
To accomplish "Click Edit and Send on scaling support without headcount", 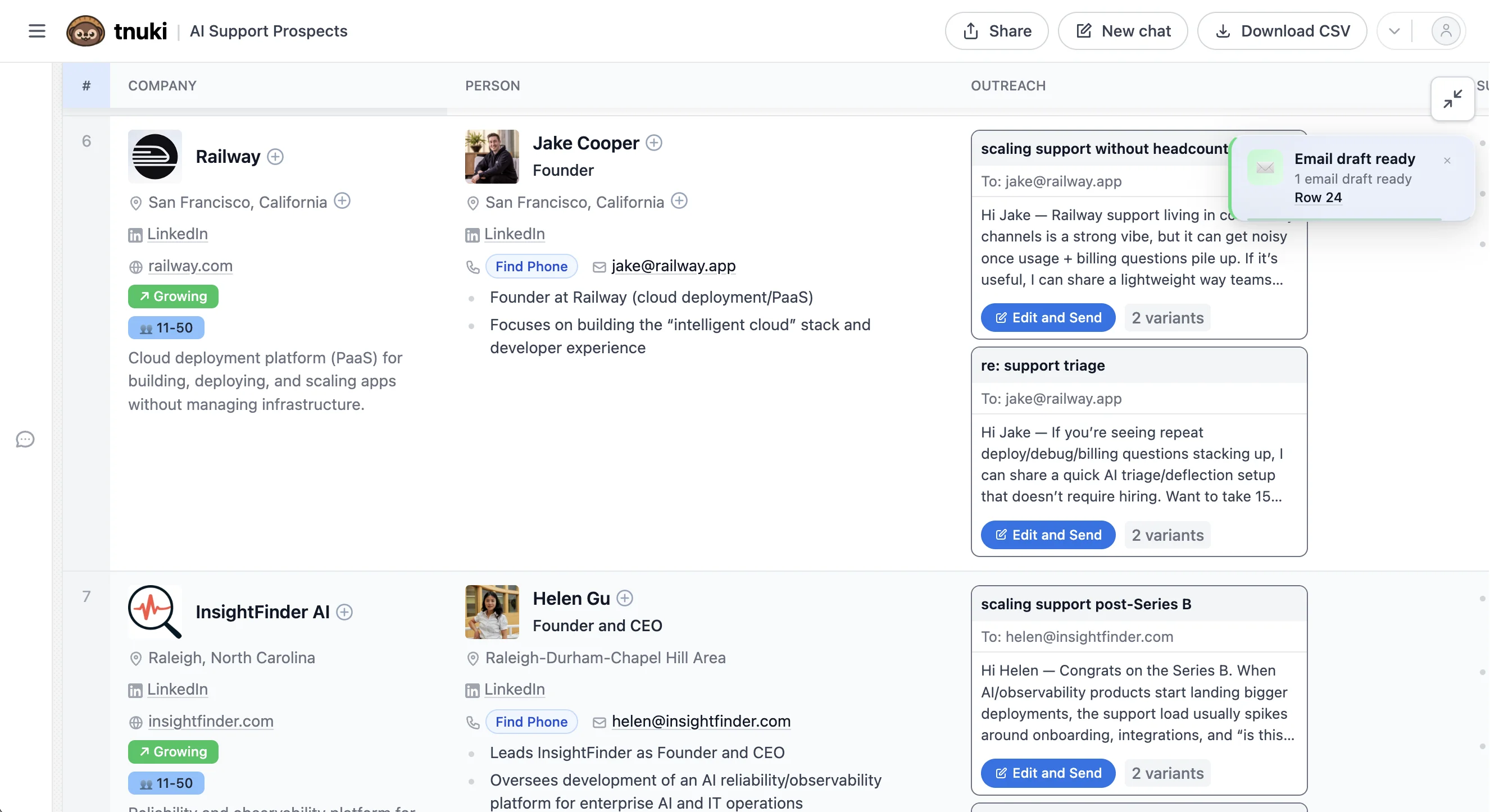I will pyautogui.click(x=1047, y=317).
